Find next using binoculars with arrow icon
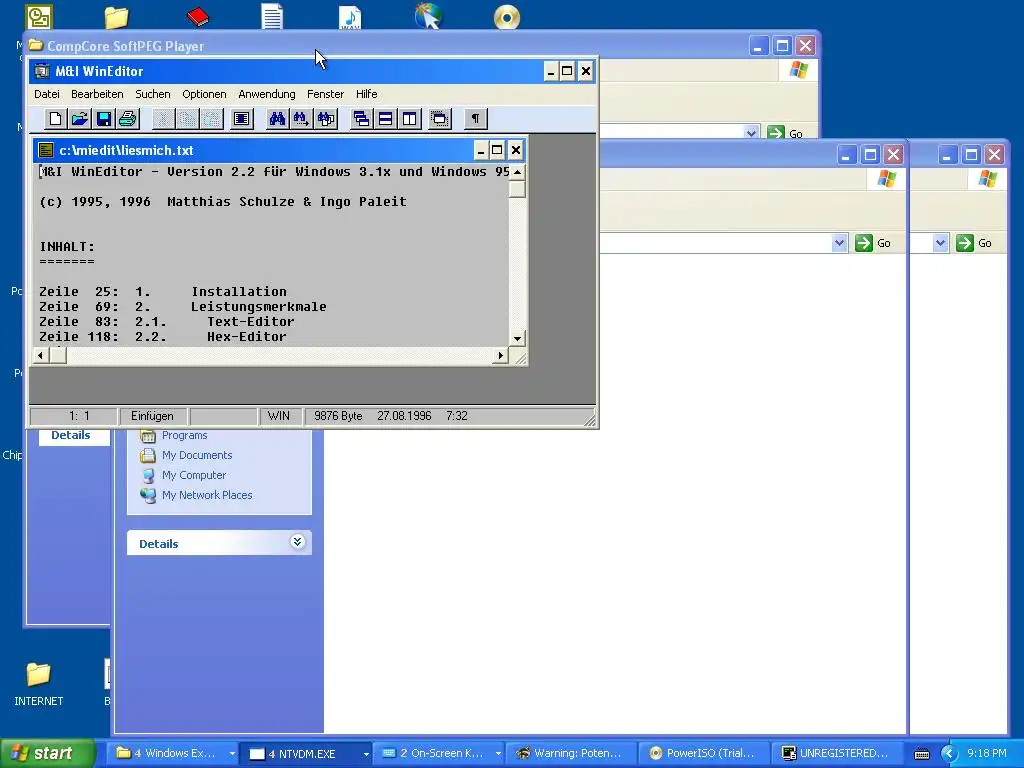The height and width of the screenshot is (768, 1024). point(301,119)
